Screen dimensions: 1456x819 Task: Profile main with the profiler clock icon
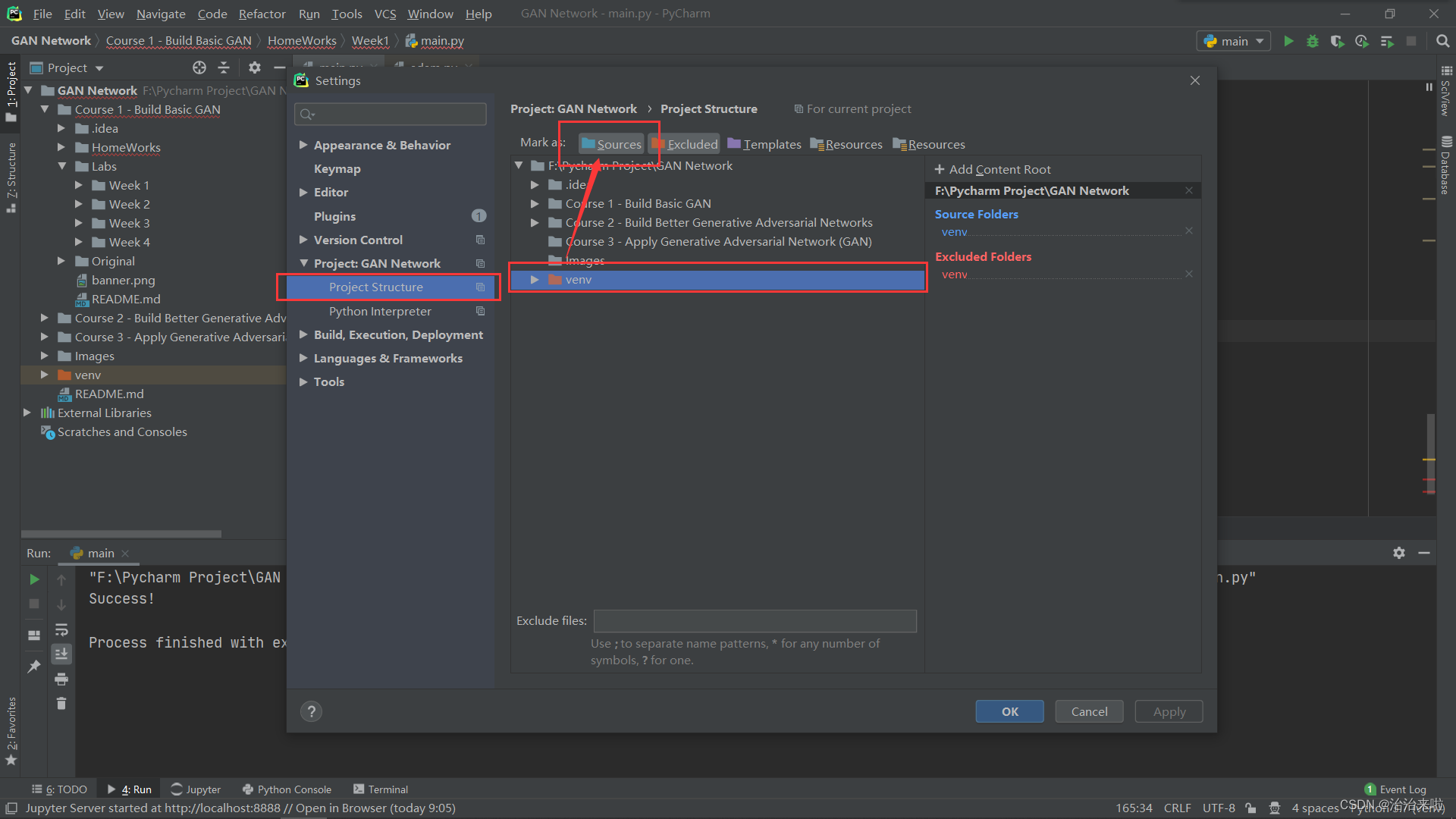tap(1361, 41)
